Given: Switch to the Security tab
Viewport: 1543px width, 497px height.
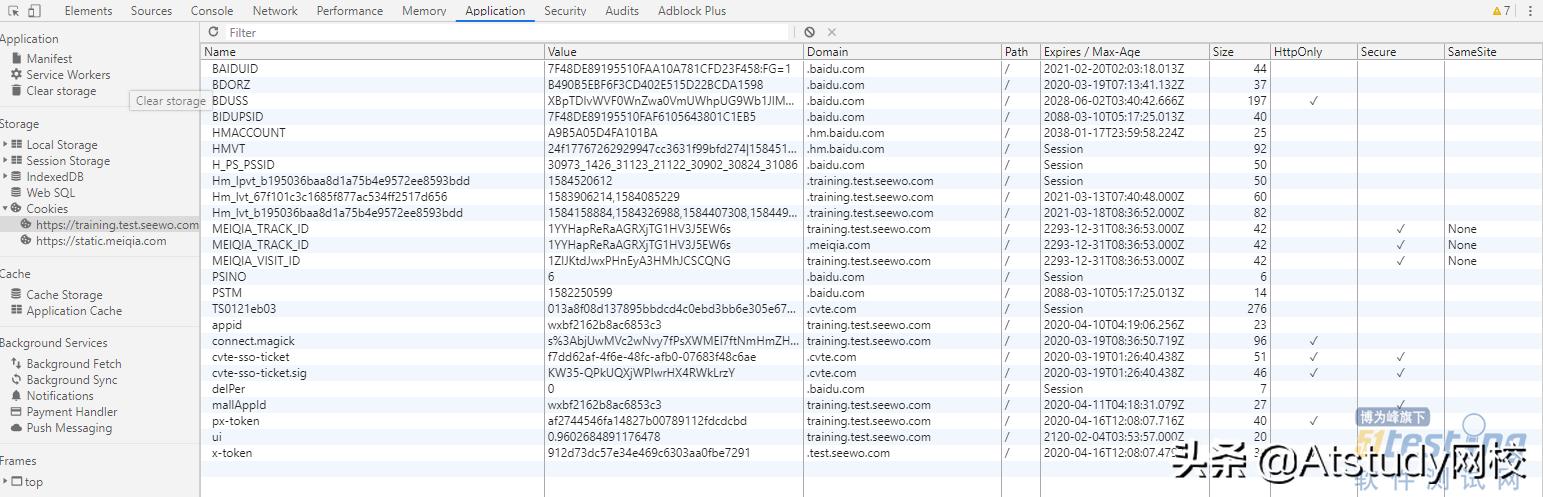Looking at the screenshot, I should [x=565, y=11].
